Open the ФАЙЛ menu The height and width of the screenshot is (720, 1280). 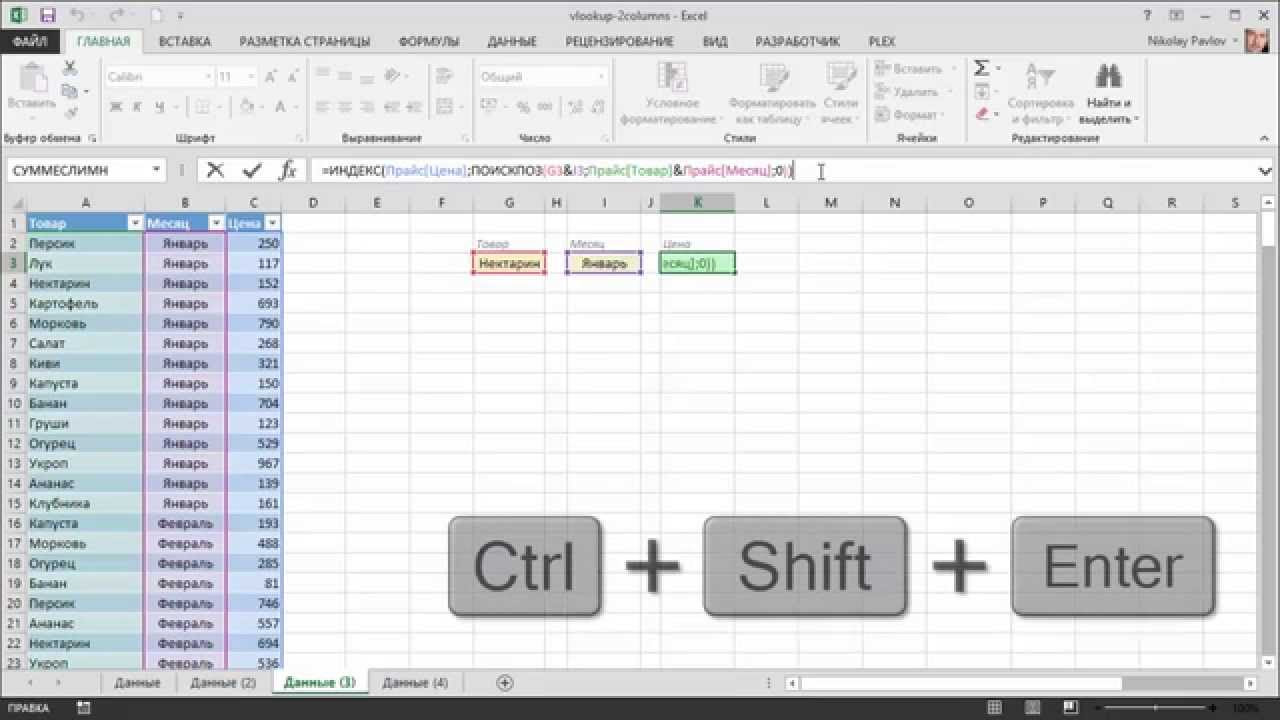[x=31, y=41]
